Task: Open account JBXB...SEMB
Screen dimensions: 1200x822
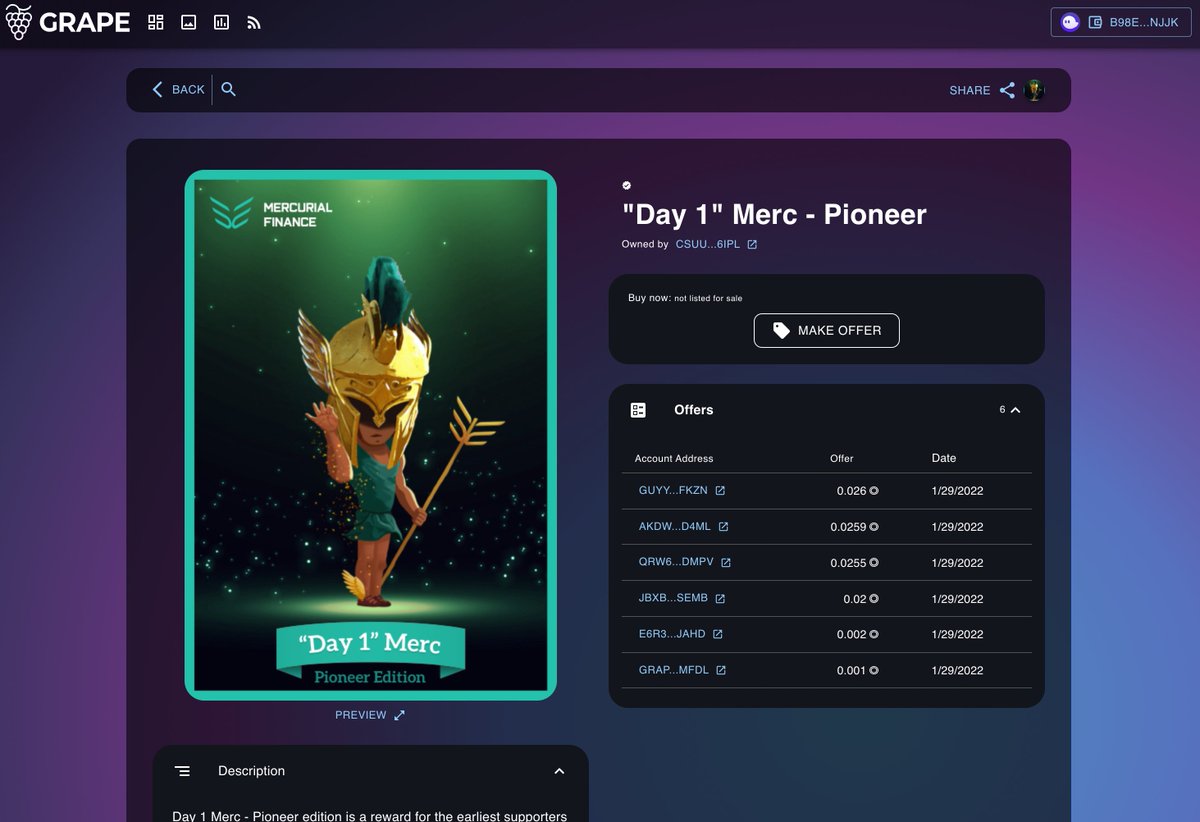Action: click(673, 598)
